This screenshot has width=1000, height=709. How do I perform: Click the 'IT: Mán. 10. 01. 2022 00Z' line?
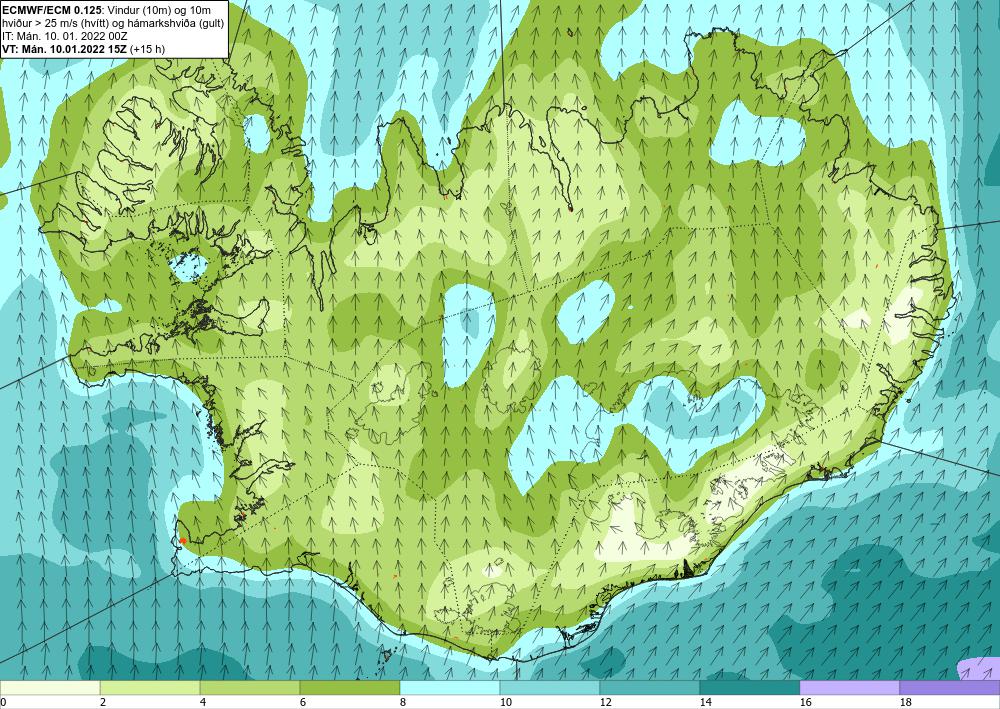point(65,36)
